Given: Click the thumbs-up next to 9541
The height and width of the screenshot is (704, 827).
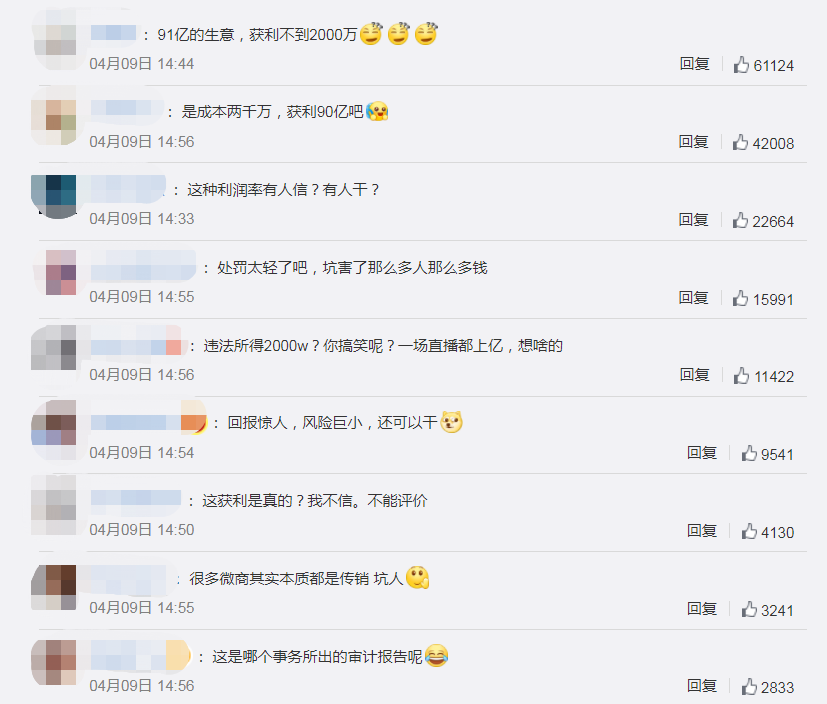Looking at the screenshot, I should point(749,454).
